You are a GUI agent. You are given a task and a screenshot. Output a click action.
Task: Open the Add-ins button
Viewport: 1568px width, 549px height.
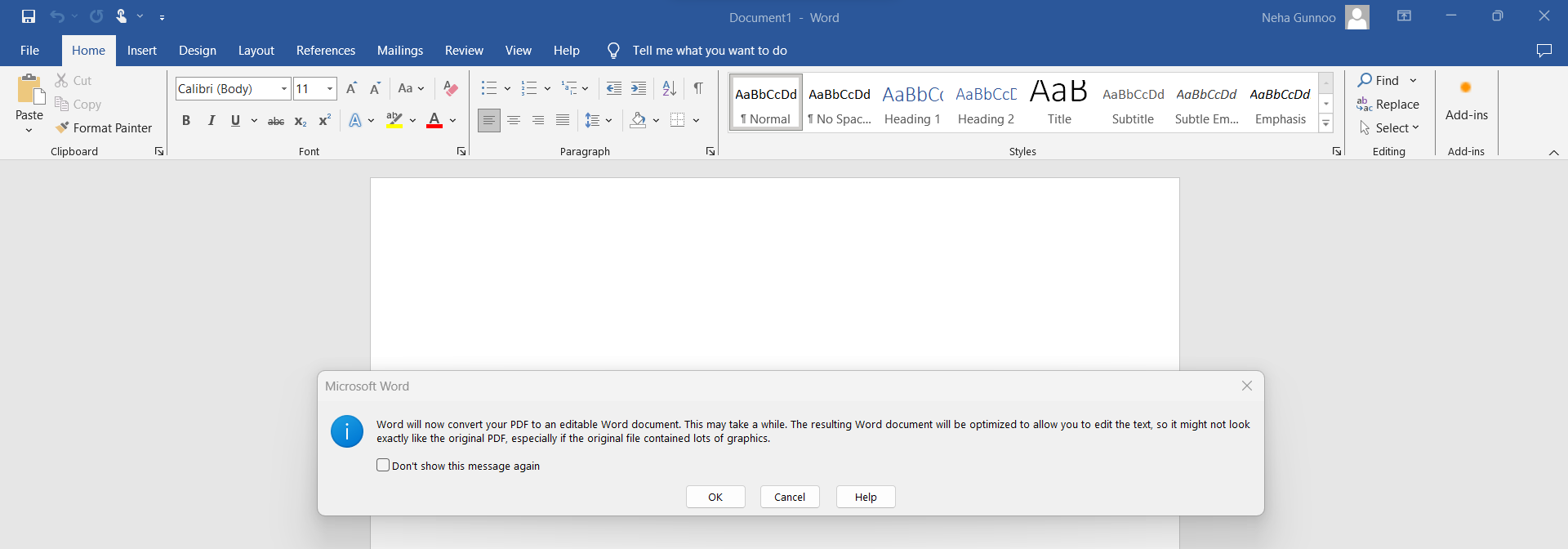1467,100
